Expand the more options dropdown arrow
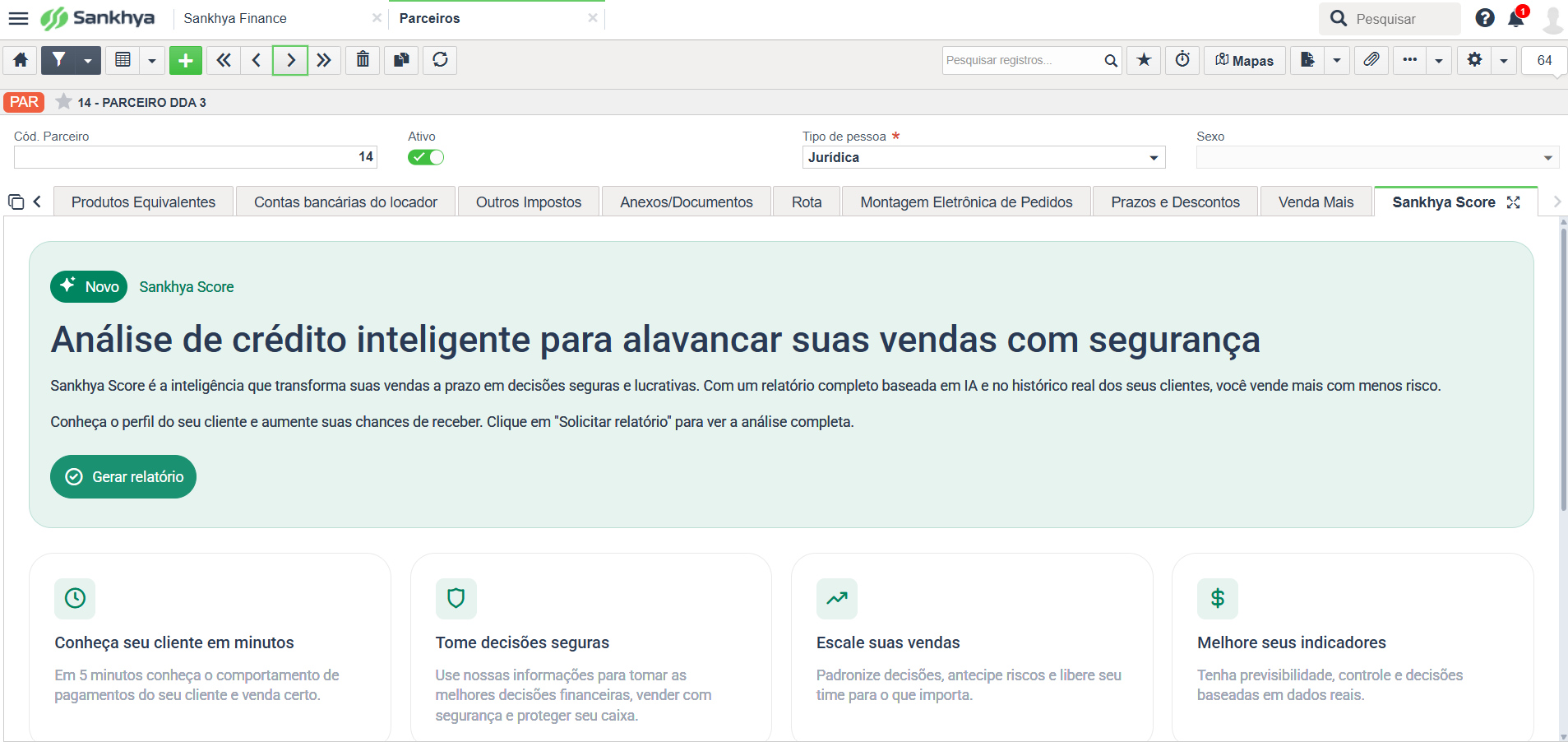The width and height of the screenshot is (1568, 742). [1439, 60]
